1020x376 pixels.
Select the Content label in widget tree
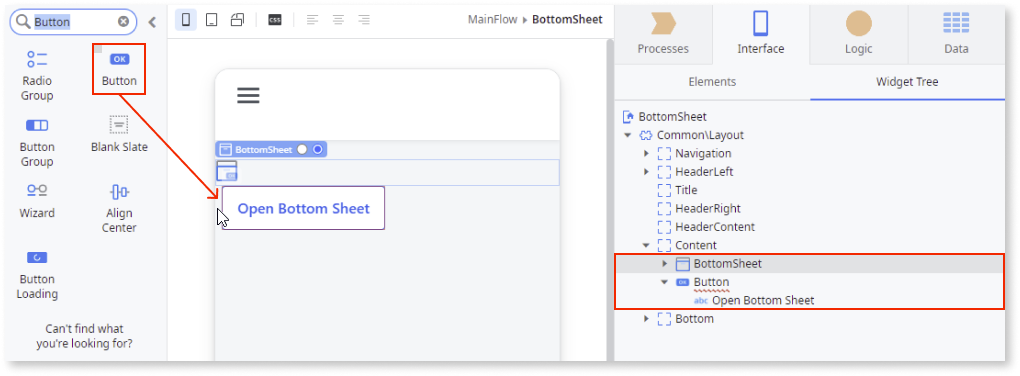(696, 245)
